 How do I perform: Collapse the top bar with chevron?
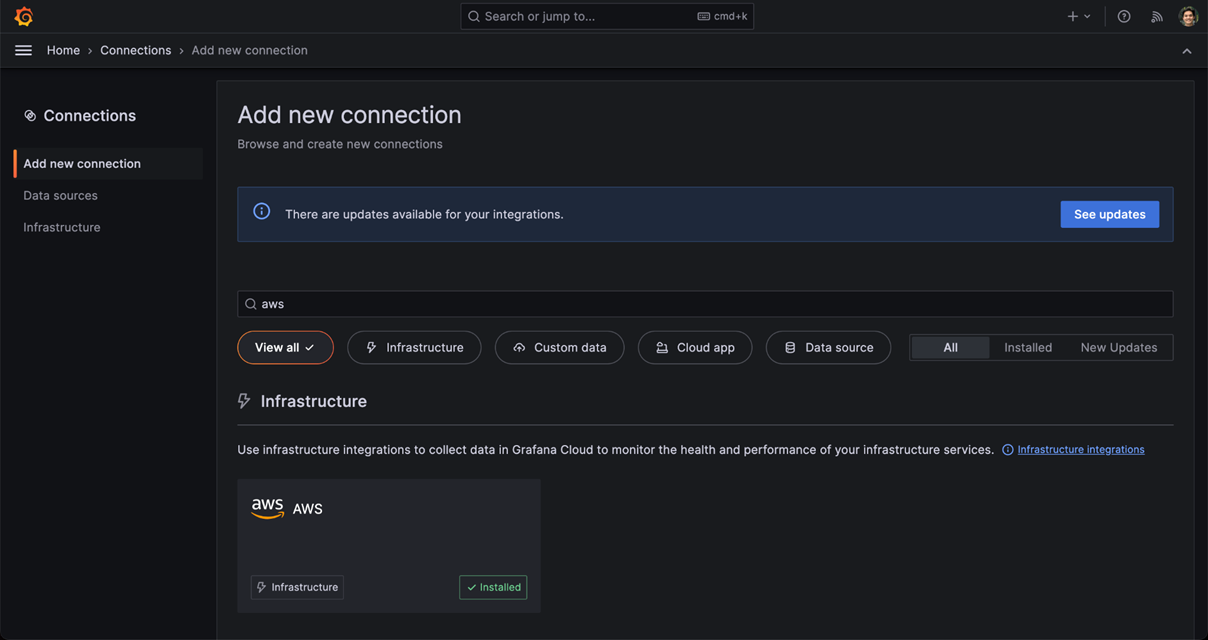[1187, 51]
